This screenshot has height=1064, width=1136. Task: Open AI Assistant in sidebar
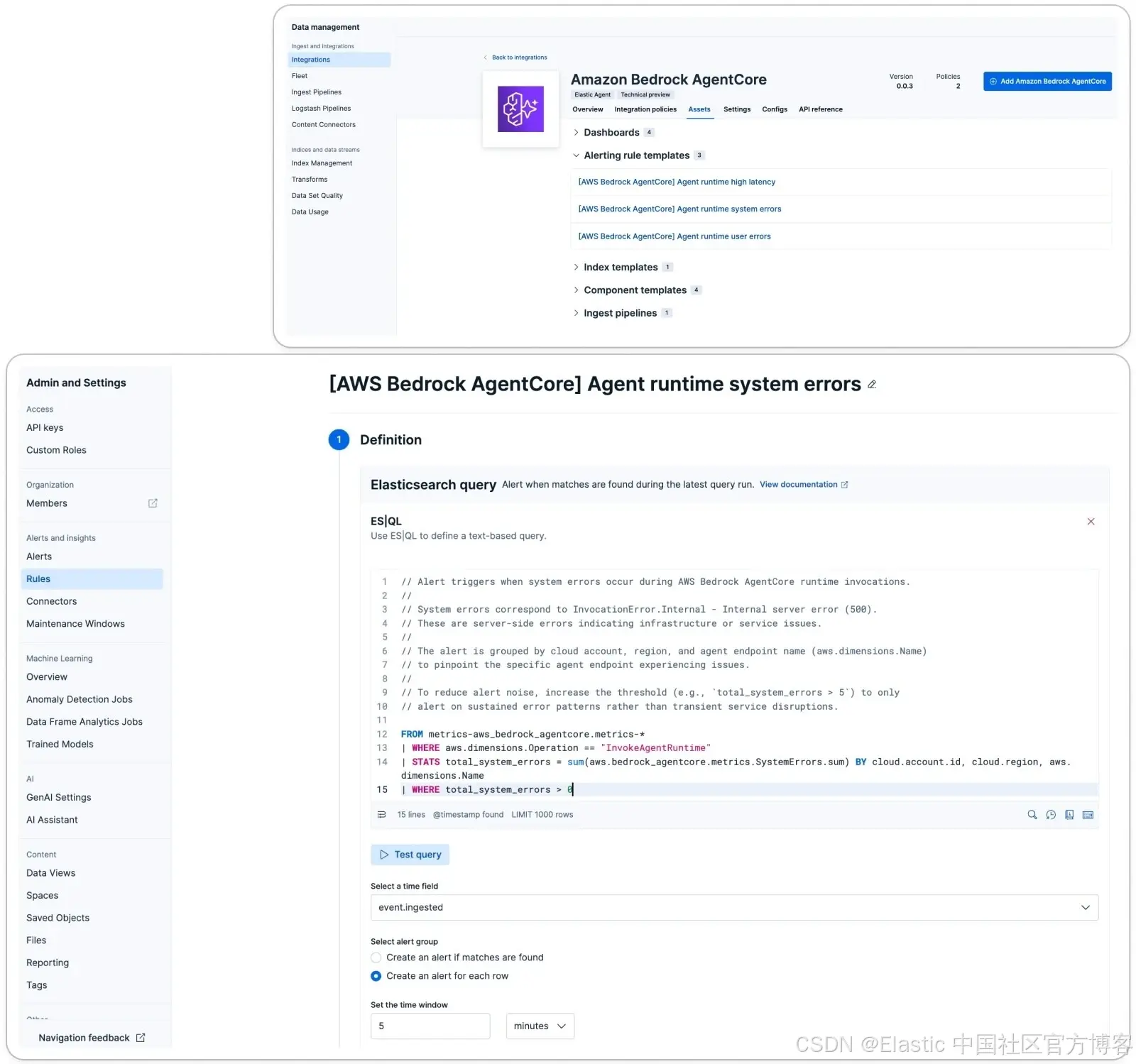click(x=52, y=820)
